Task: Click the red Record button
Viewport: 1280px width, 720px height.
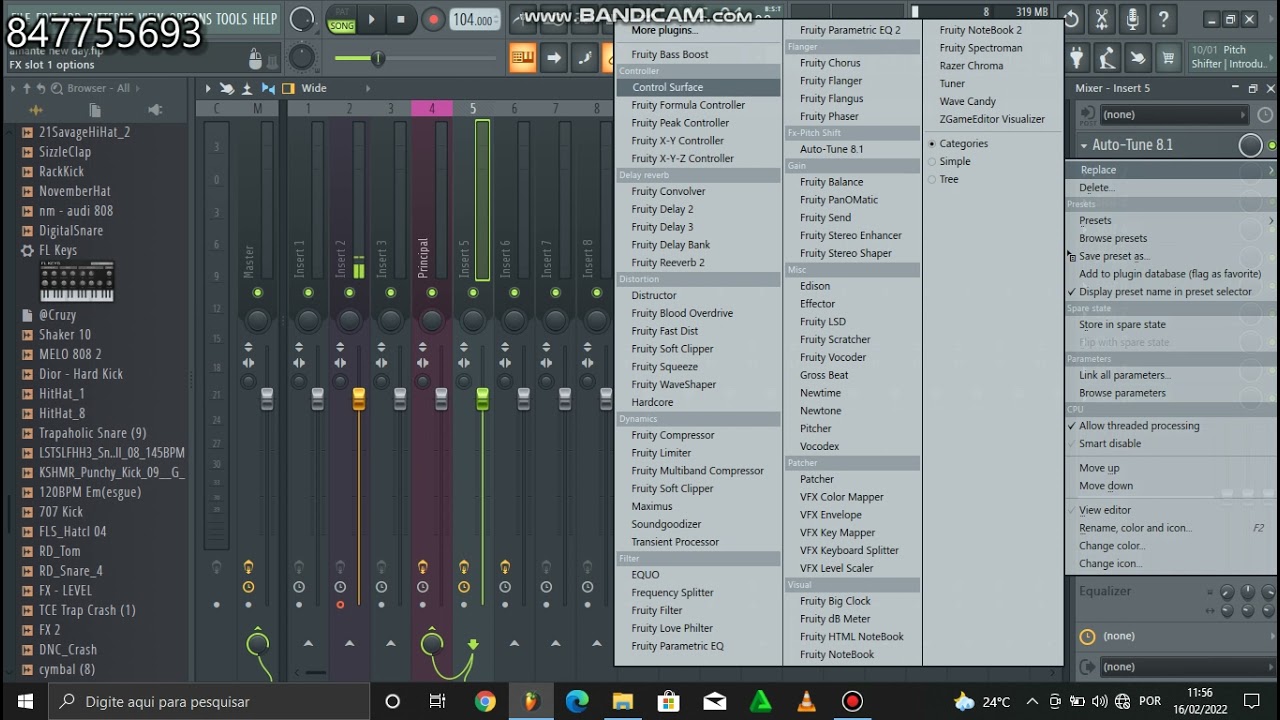Action: pyautogui.click(x=433, y=19)
